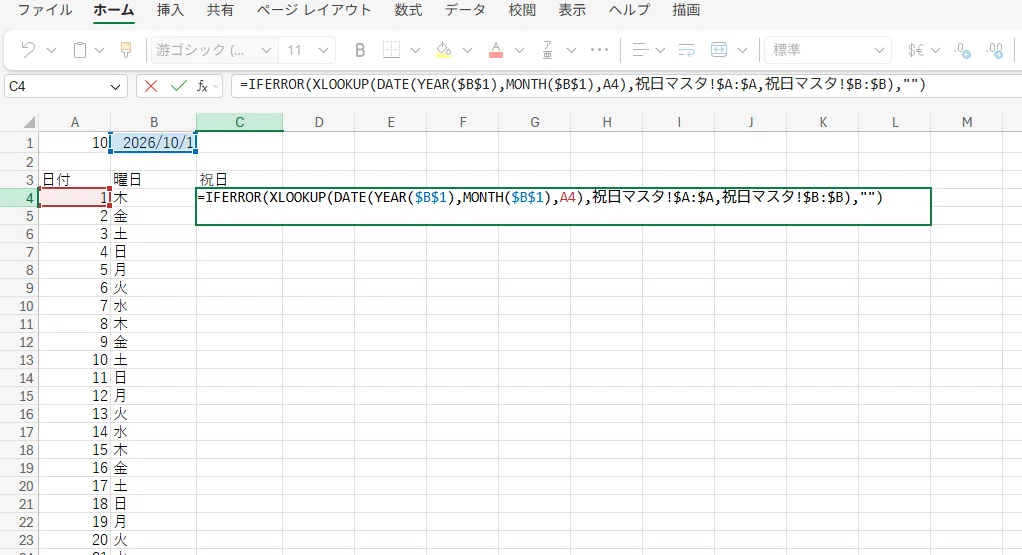Click the Insert Function fx icon
The height and width of the screenshot is (555, 1022).
pyautogui.click(x=202, y=86)
